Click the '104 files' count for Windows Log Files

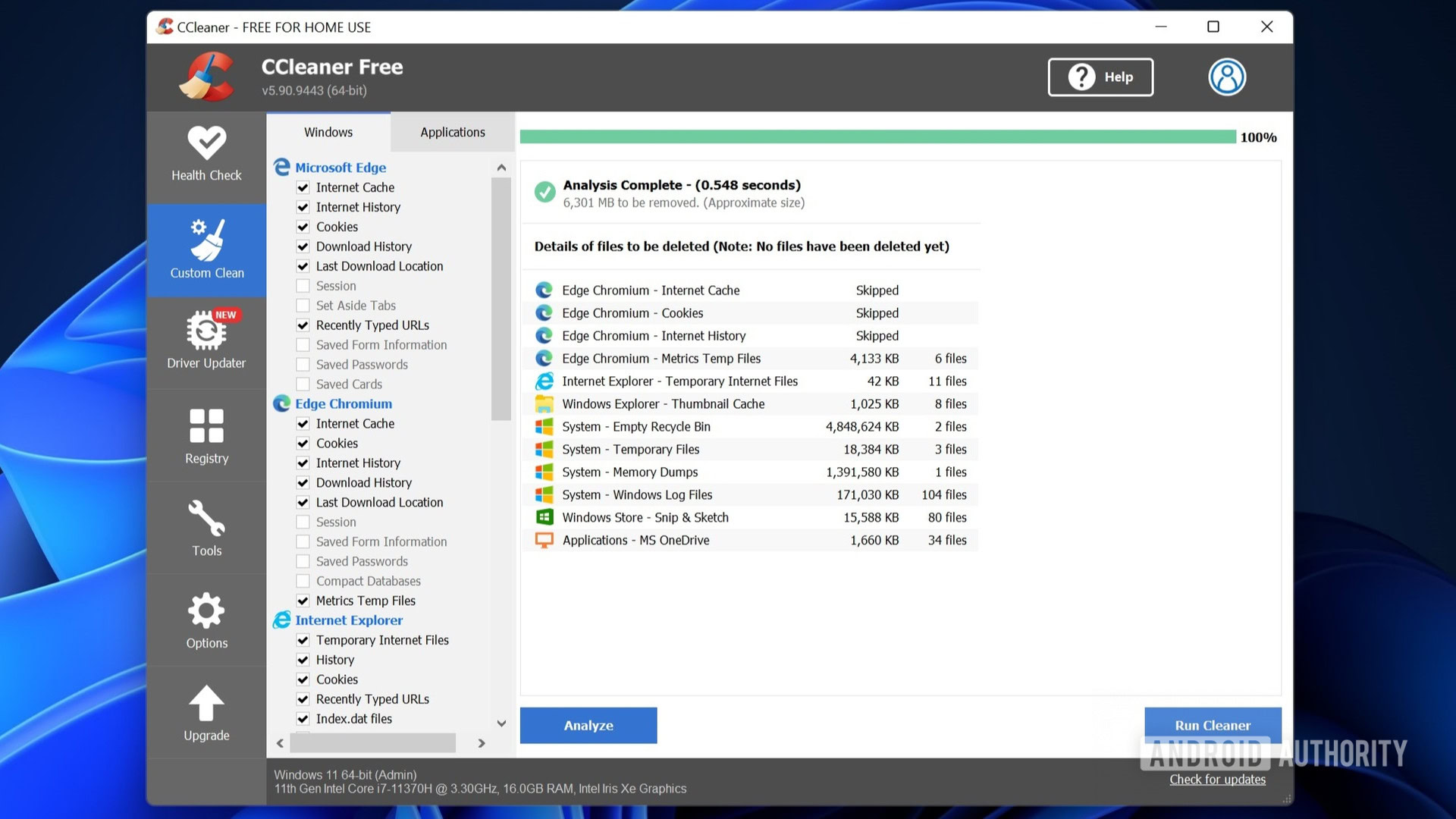point(944,495)
